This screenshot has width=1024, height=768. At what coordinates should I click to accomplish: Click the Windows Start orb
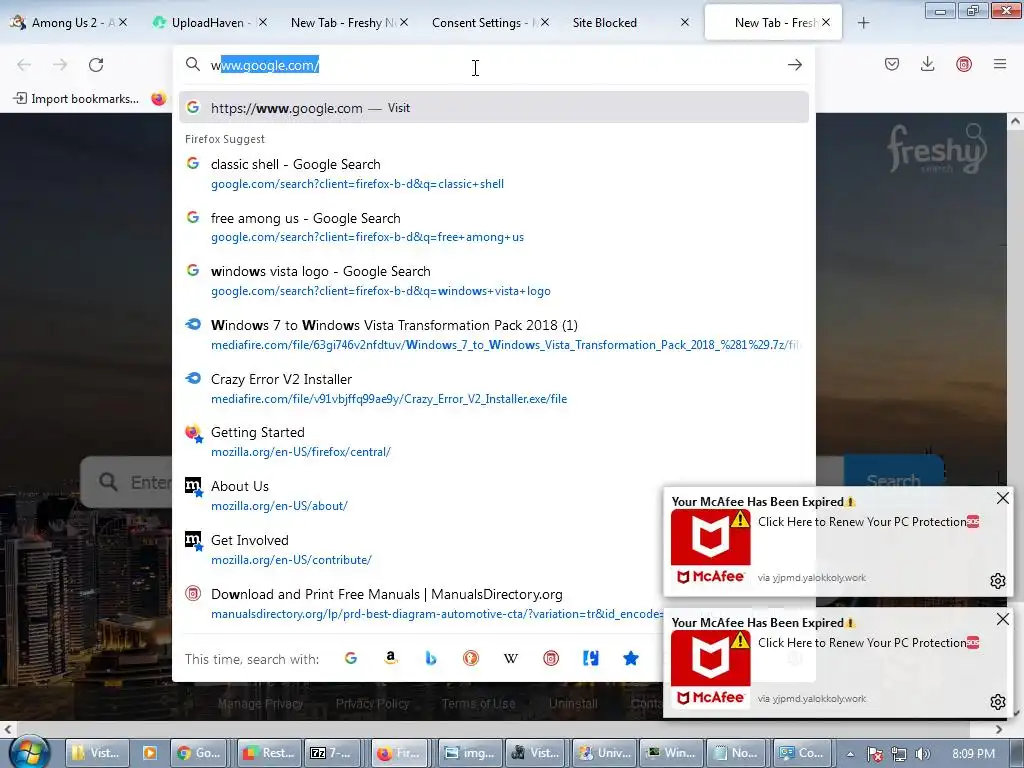click(x=28, y=752)
